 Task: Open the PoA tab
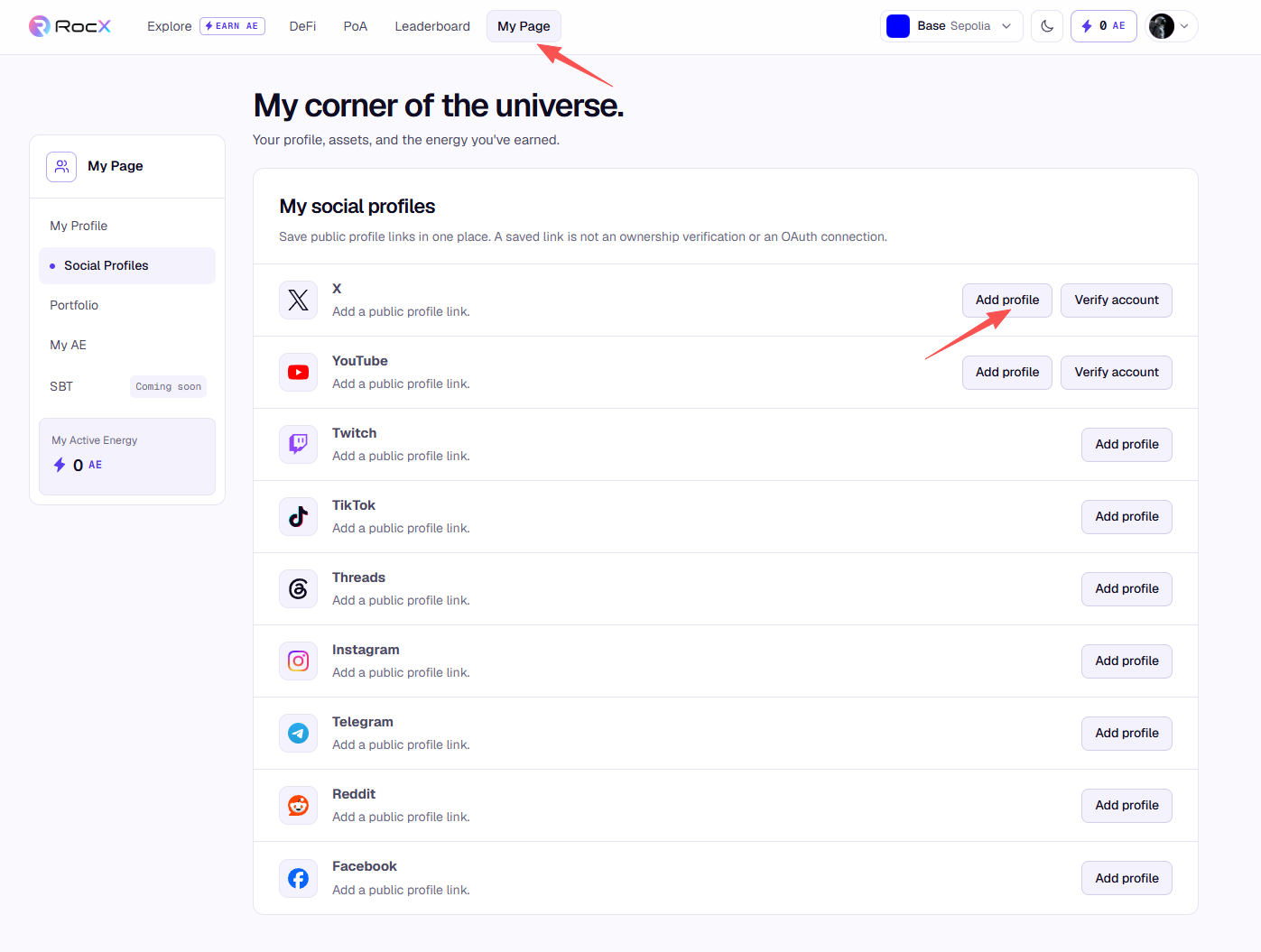pyautogui.click(x=356, y=26)
